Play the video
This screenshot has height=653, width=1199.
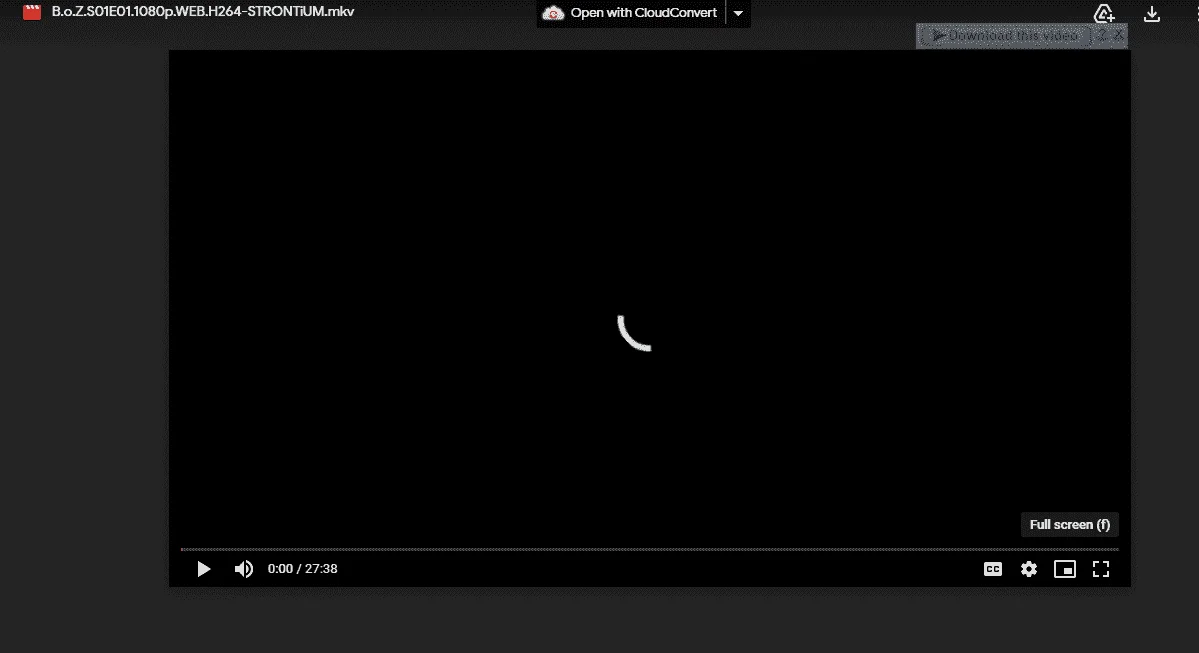tap(203, 569)
